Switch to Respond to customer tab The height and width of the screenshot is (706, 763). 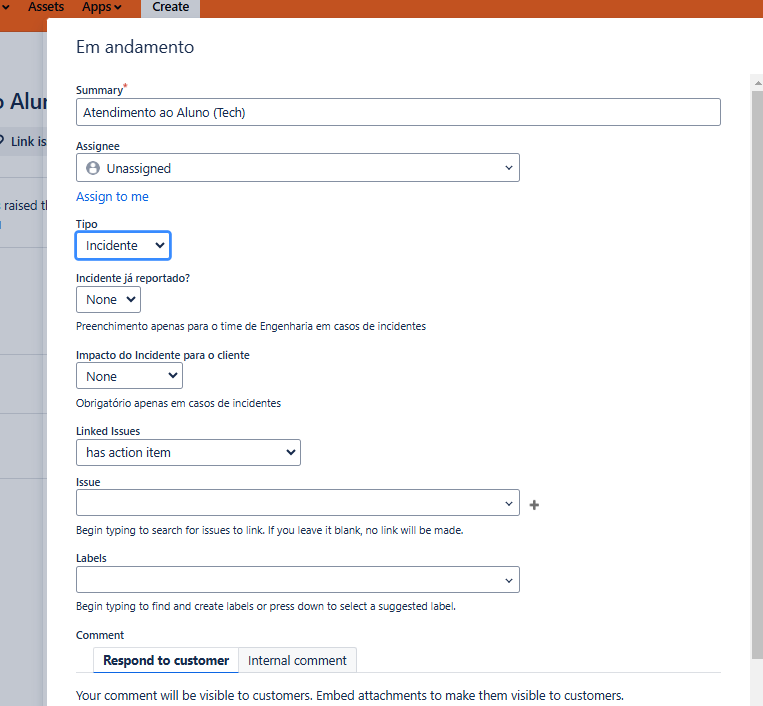166,660
